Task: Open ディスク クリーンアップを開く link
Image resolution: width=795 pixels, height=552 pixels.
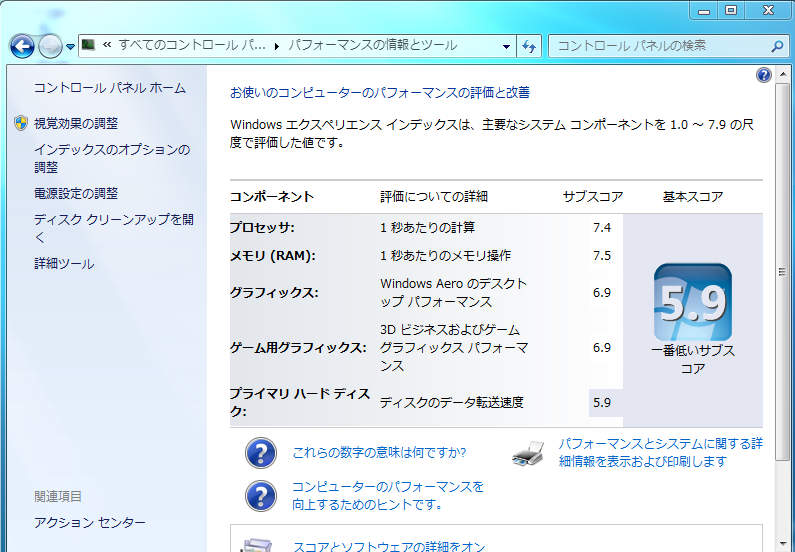Action: tap(114, 228)
